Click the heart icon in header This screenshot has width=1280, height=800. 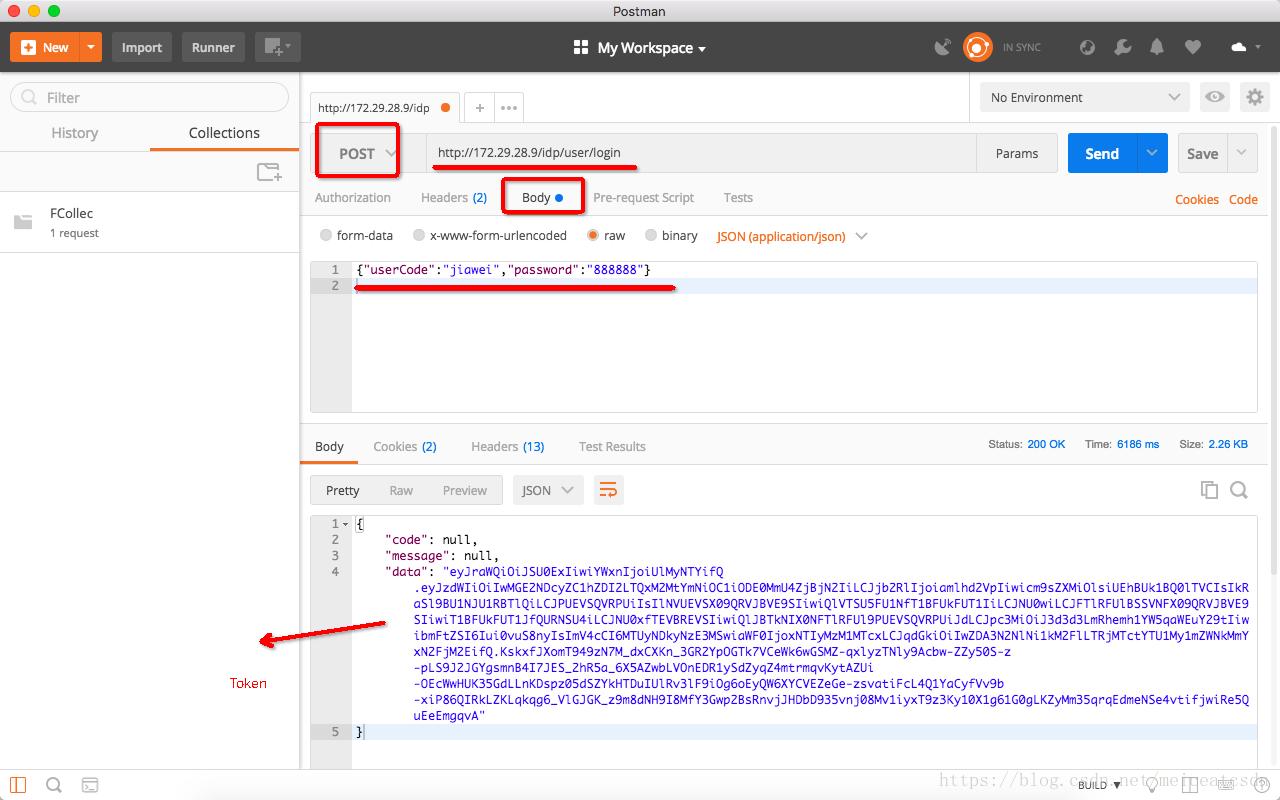(1192, 47)
